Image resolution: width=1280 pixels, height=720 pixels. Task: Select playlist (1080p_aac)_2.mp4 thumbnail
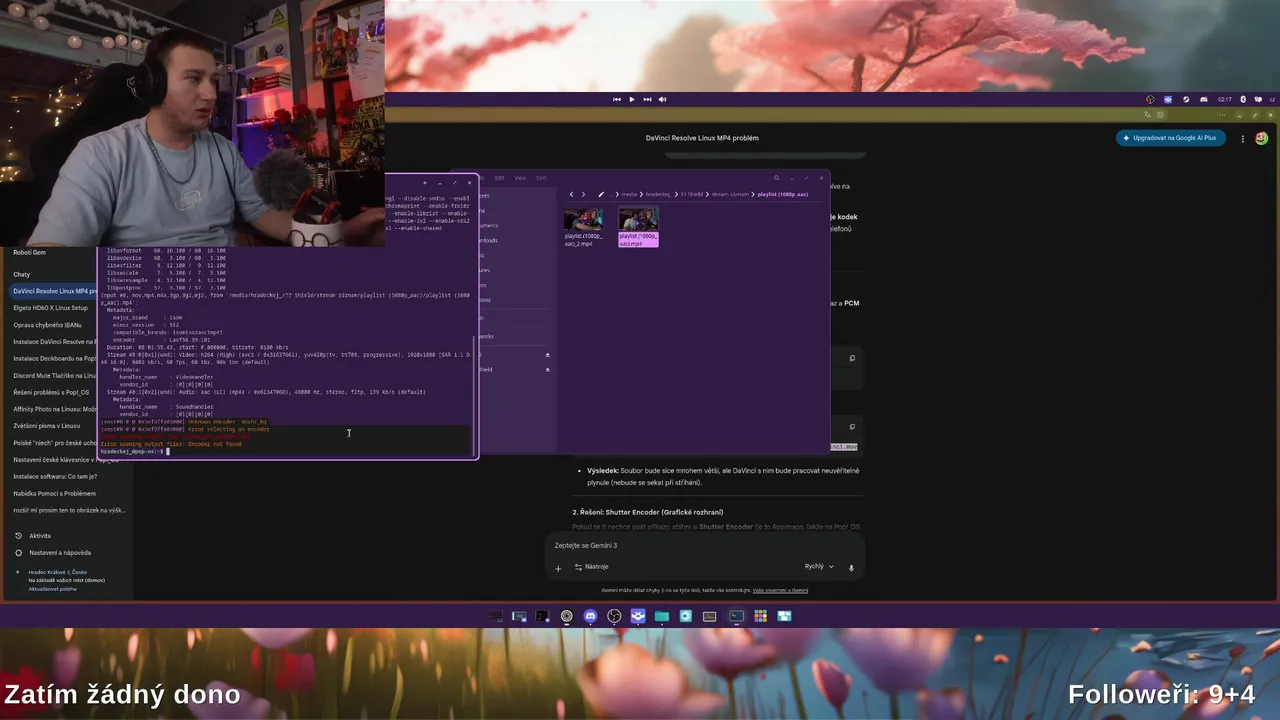point(583,219)
